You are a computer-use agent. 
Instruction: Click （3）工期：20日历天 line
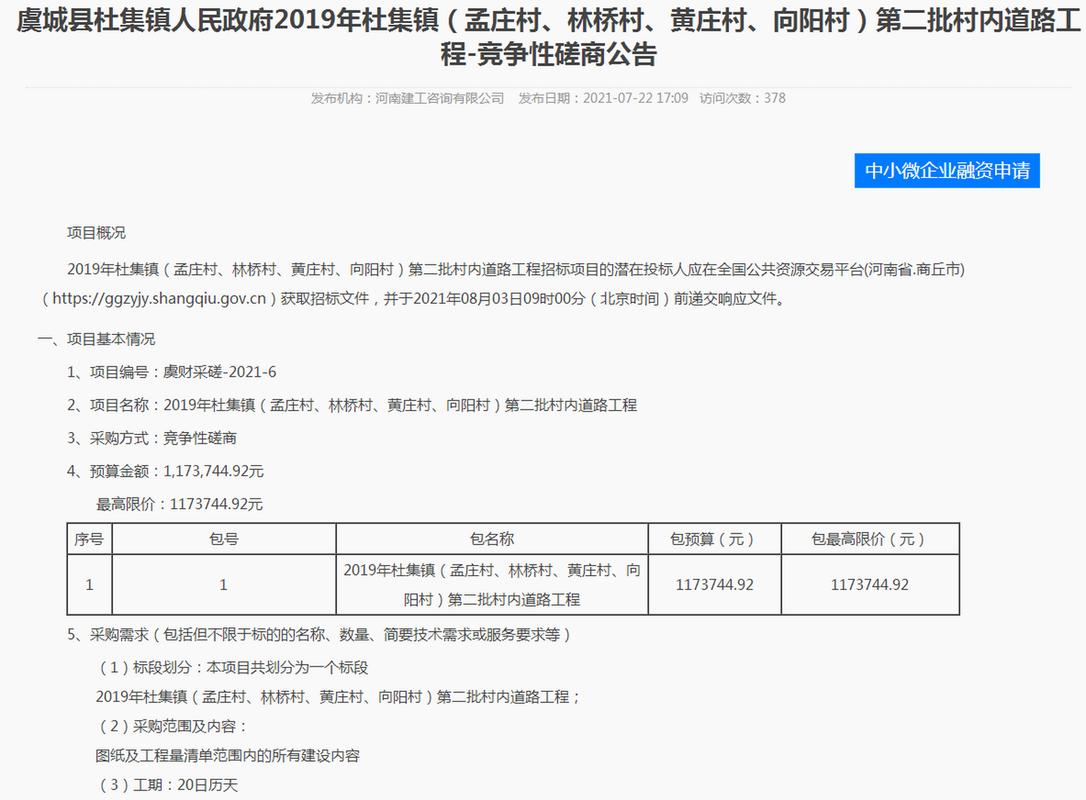(x=166, y=785)
